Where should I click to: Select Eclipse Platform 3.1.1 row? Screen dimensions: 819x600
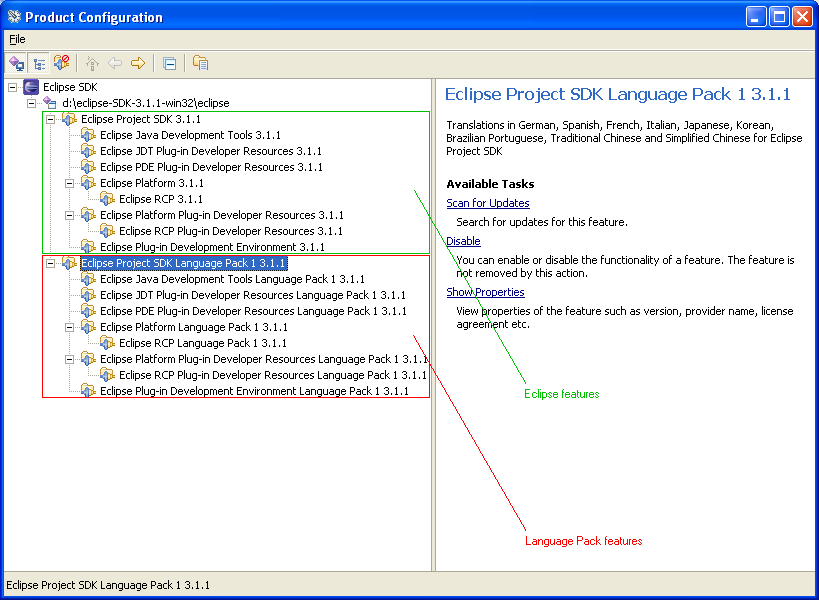pos(151,183)
